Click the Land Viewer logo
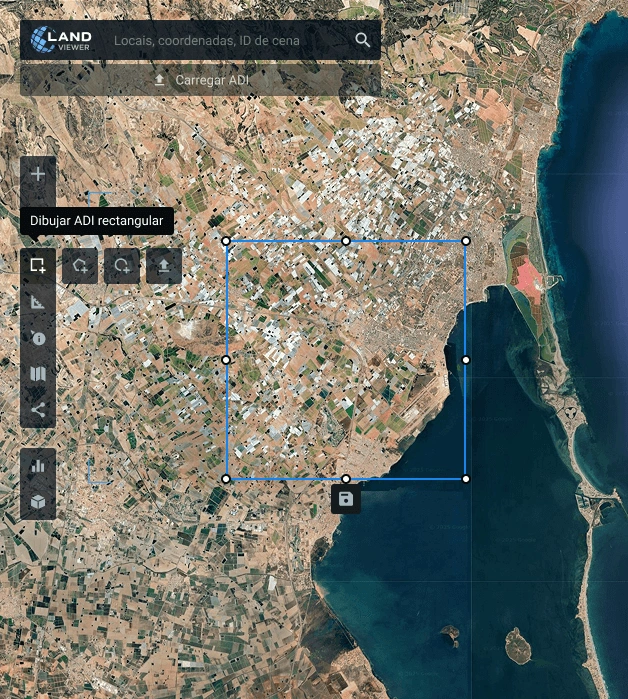This screenshot has width=628, height=699. [62, 40]
